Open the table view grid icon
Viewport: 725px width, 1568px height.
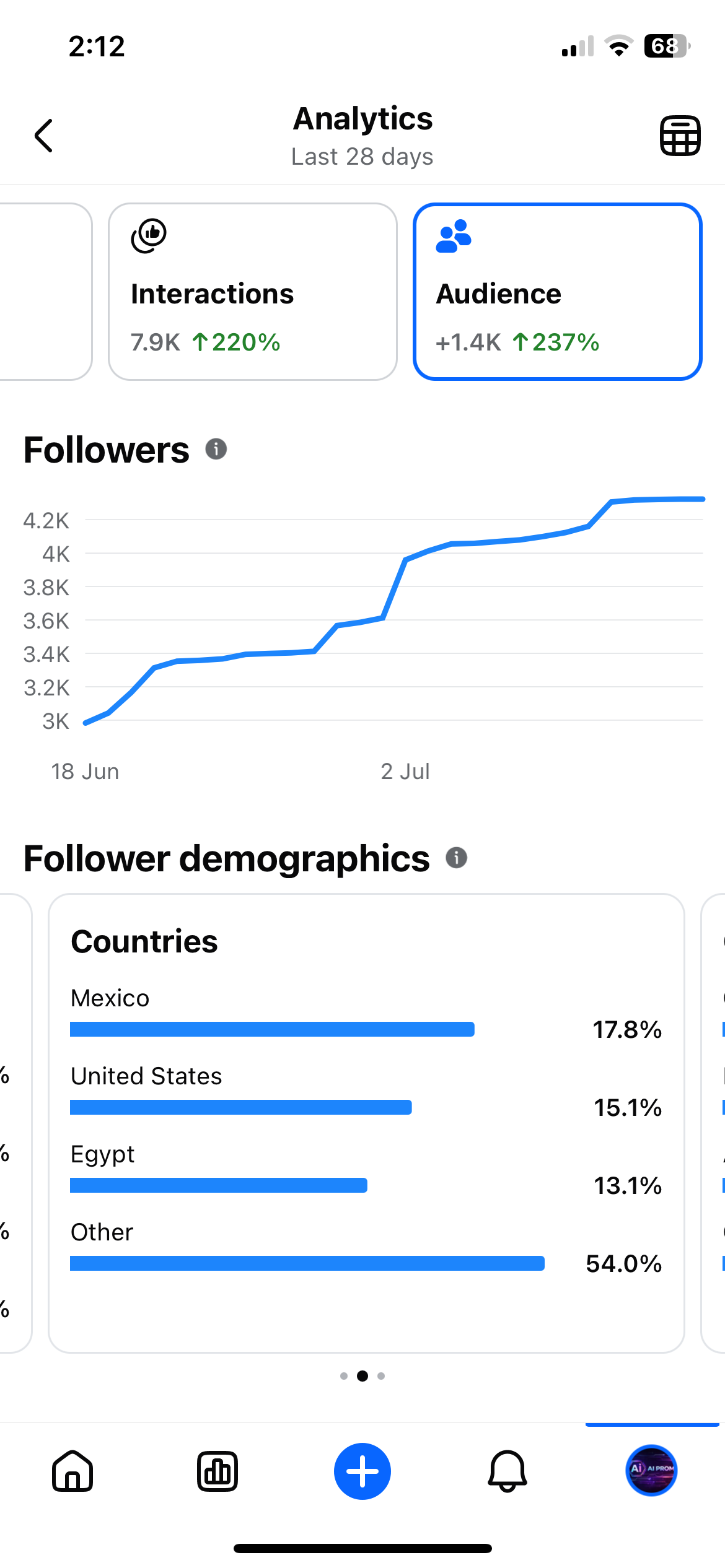pos(680,136)
